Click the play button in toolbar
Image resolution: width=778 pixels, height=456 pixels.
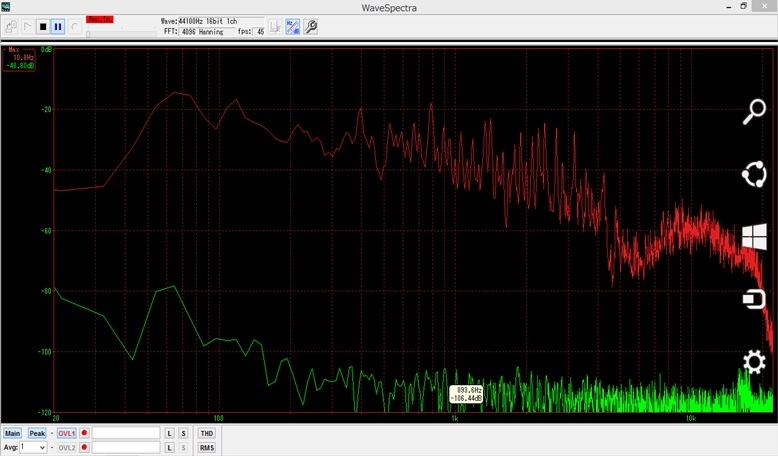(28, 26)
